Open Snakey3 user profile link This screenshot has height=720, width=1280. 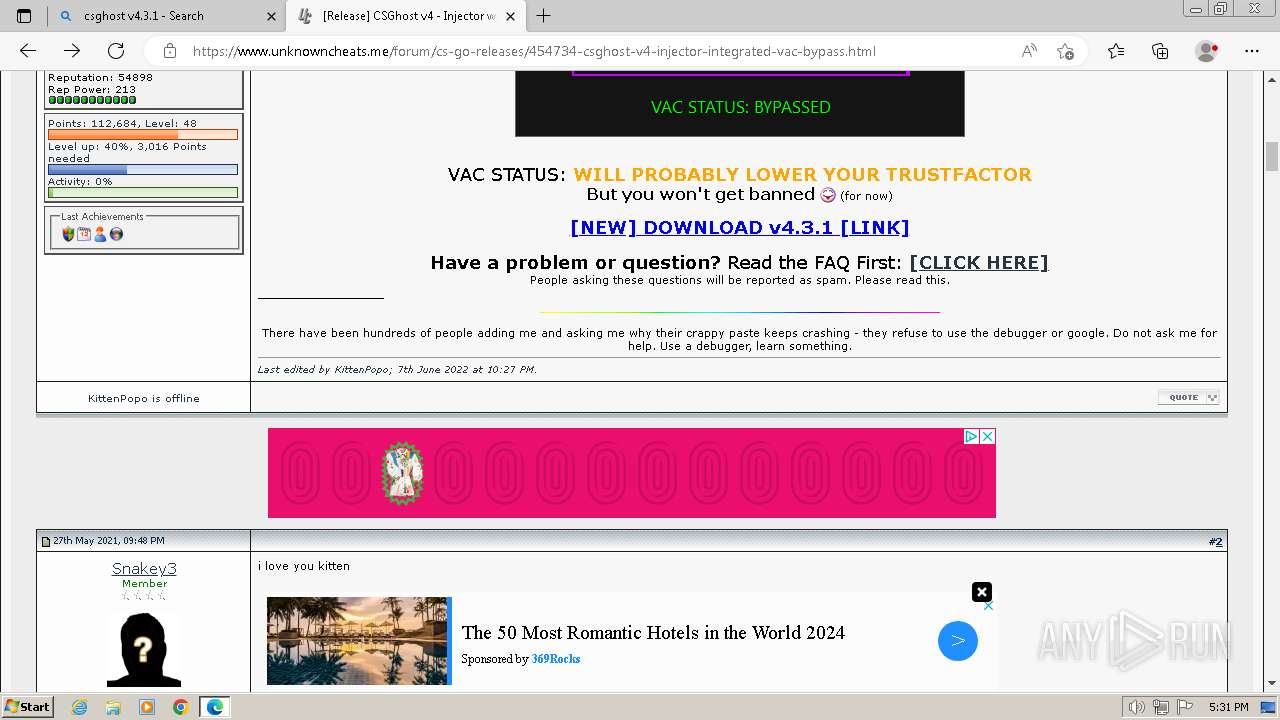(144, 569)
